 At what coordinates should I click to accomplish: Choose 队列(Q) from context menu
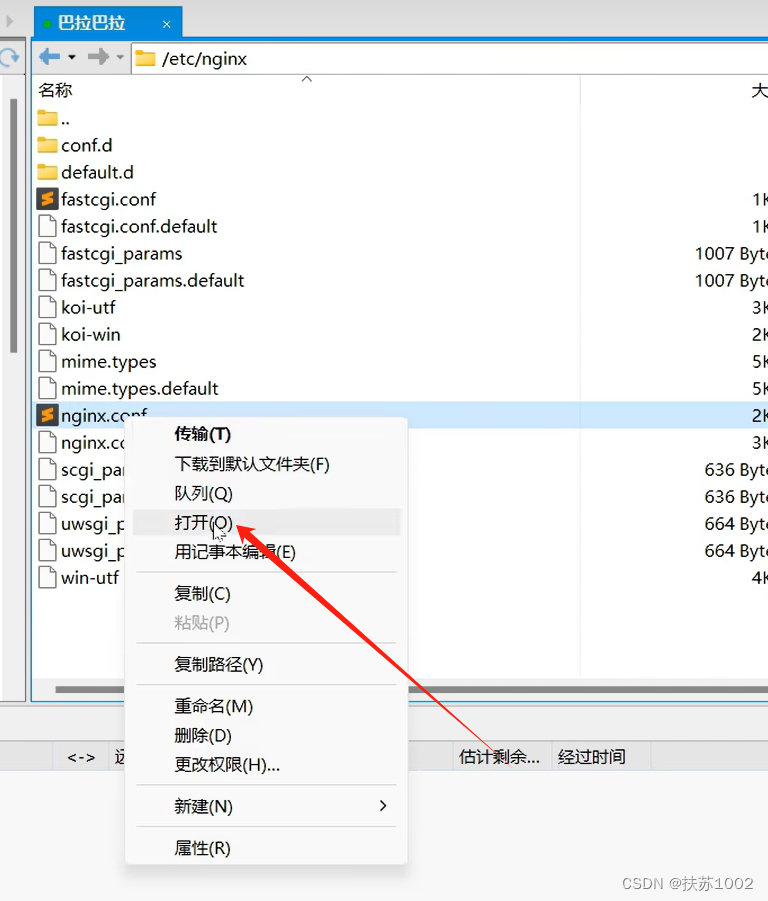click(x=267, y=493)
